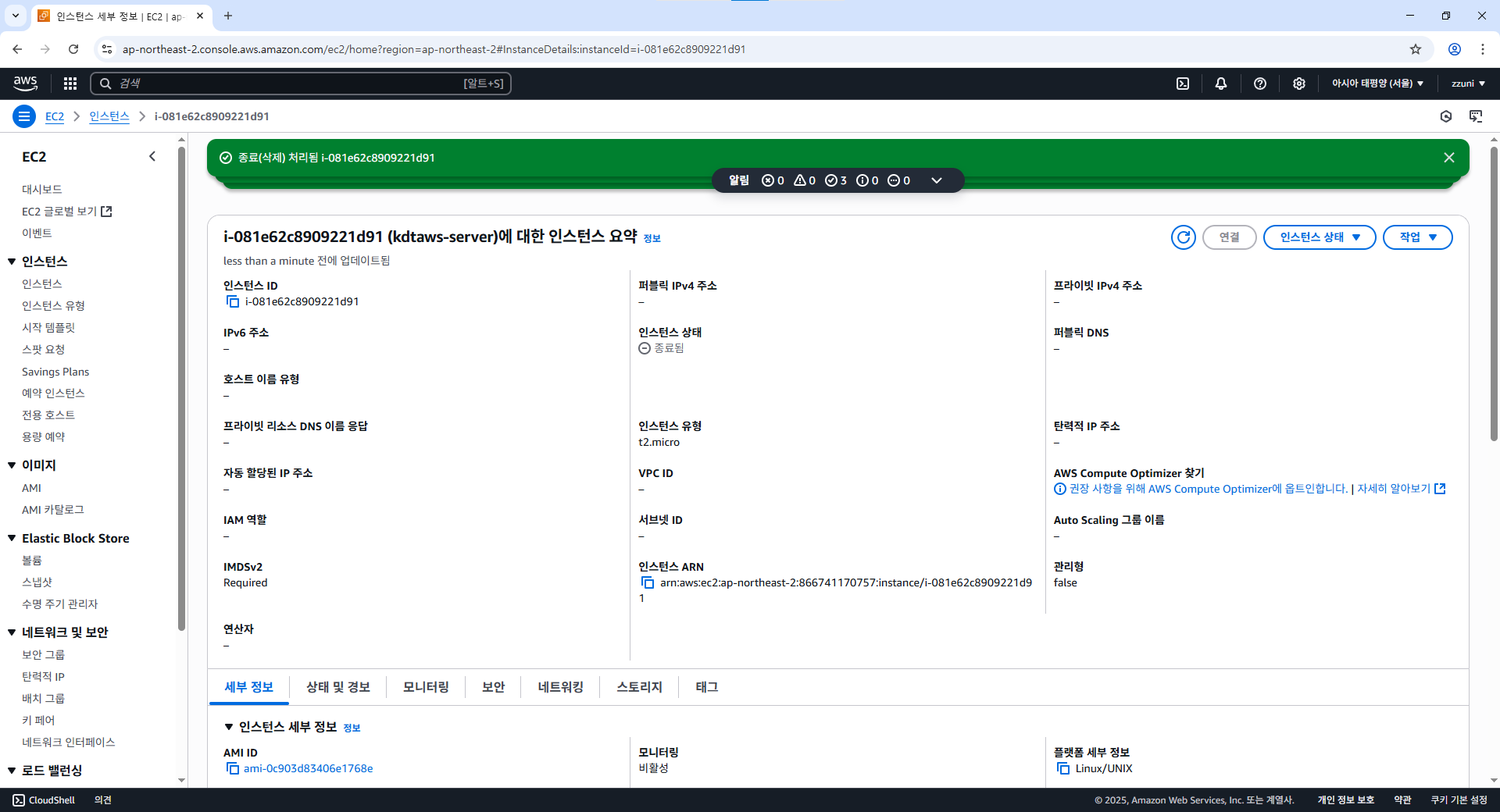The height and width of the screenshot is (812, 1500).
Task: Open the Chrome profile icon
Action: pyautogui.click(x=1455, y=49)
